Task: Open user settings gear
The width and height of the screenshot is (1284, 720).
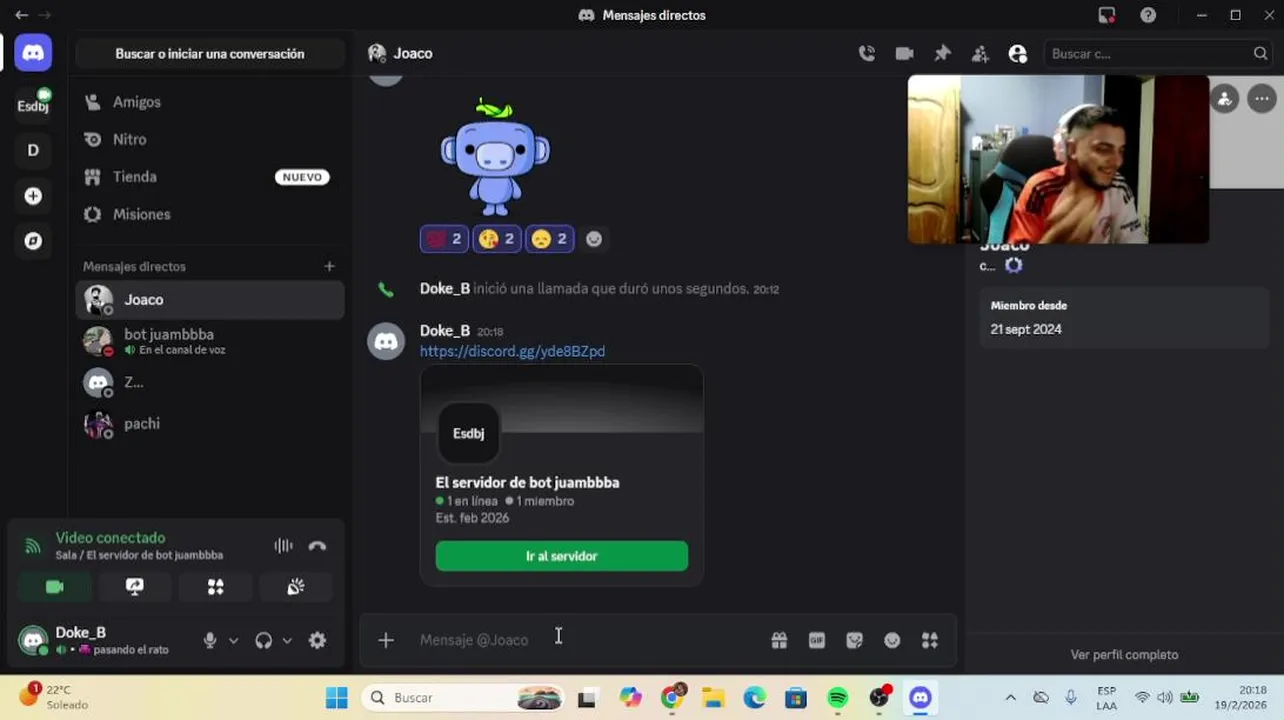Action: pyautogui.click(x=317, y=641)
